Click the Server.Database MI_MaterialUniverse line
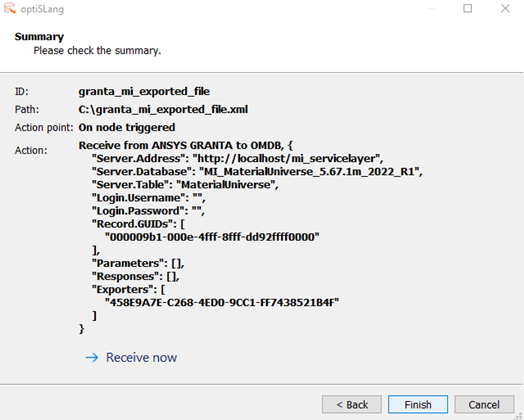This screenshot has height=420, width=524. pos(257,171)
